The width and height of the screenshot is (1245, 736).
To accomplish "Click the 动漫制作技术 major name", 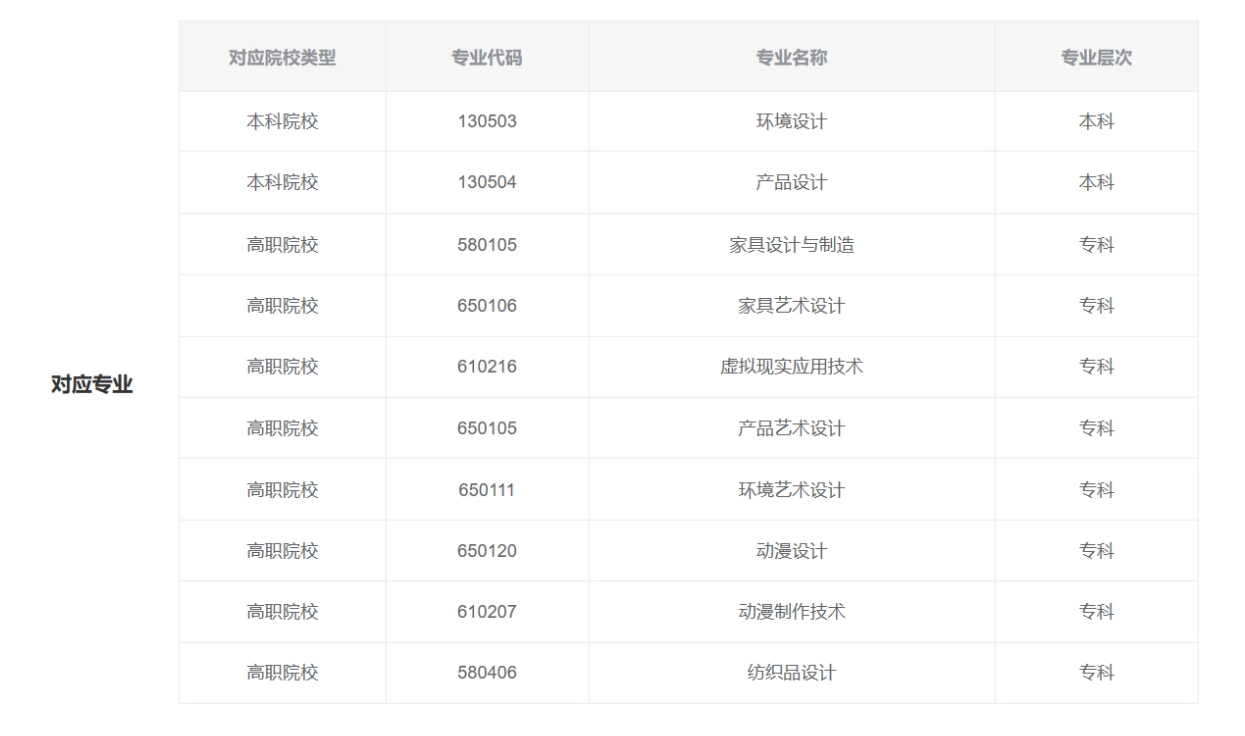I will pyautogui.click(x=791, y=612).
